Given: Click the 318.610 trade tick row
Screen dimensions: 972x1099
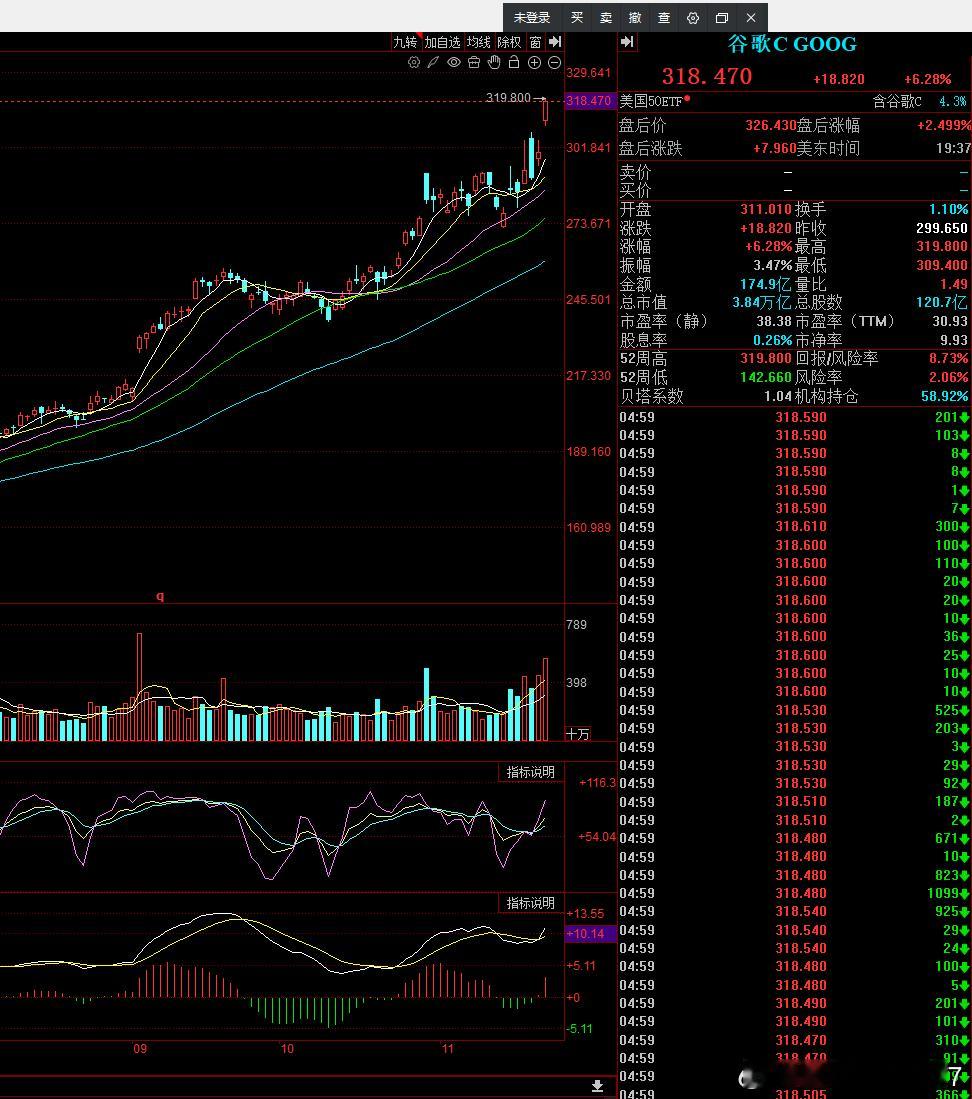Looking at the screenshot, I should [794, 526].
